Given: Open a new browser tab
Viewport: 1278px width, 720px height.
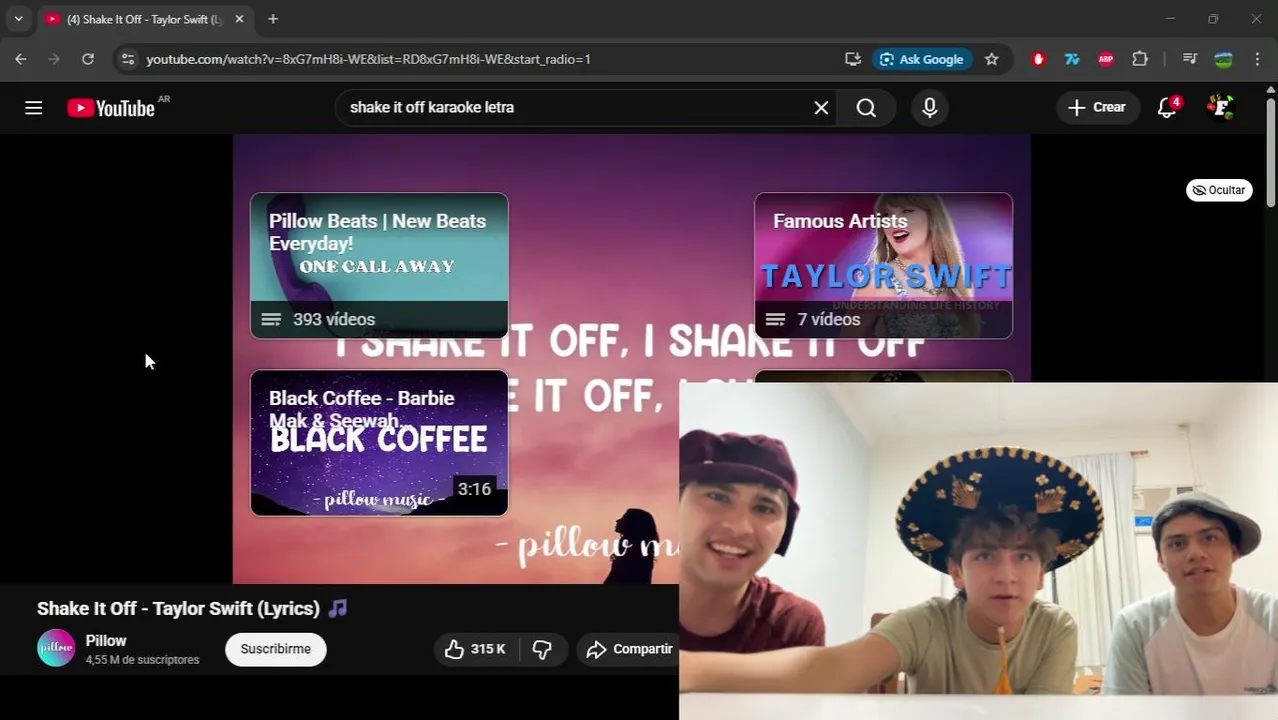Looking at the screenshot, I should coord(273,19).
